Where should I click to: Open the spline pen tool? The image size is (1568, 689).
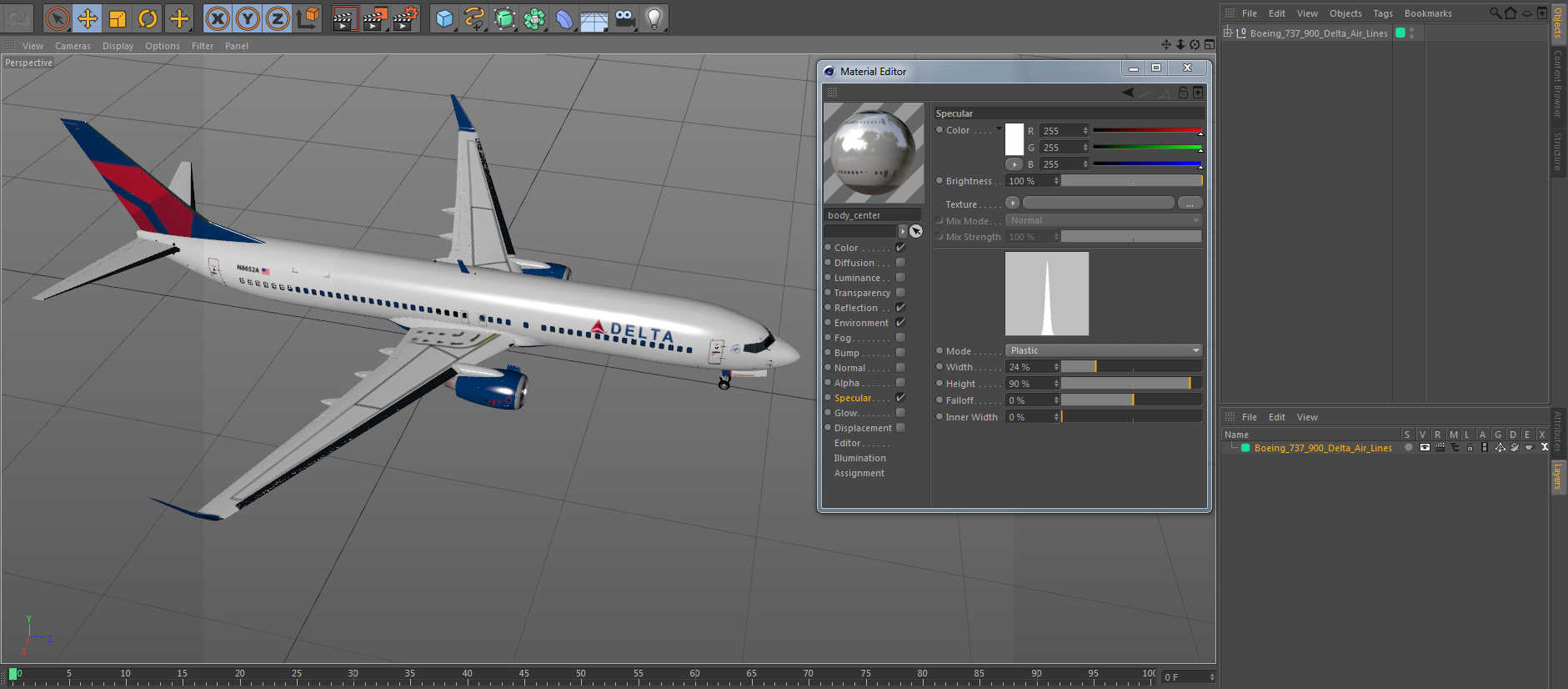point(475,18)
